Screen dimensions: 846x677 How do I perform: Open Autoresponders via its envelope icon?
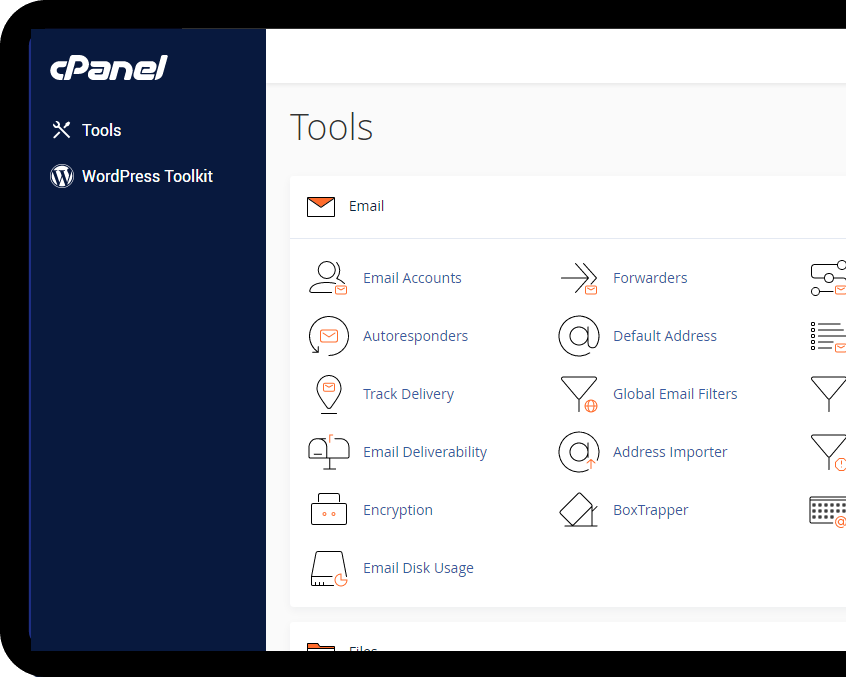point(328,336)
